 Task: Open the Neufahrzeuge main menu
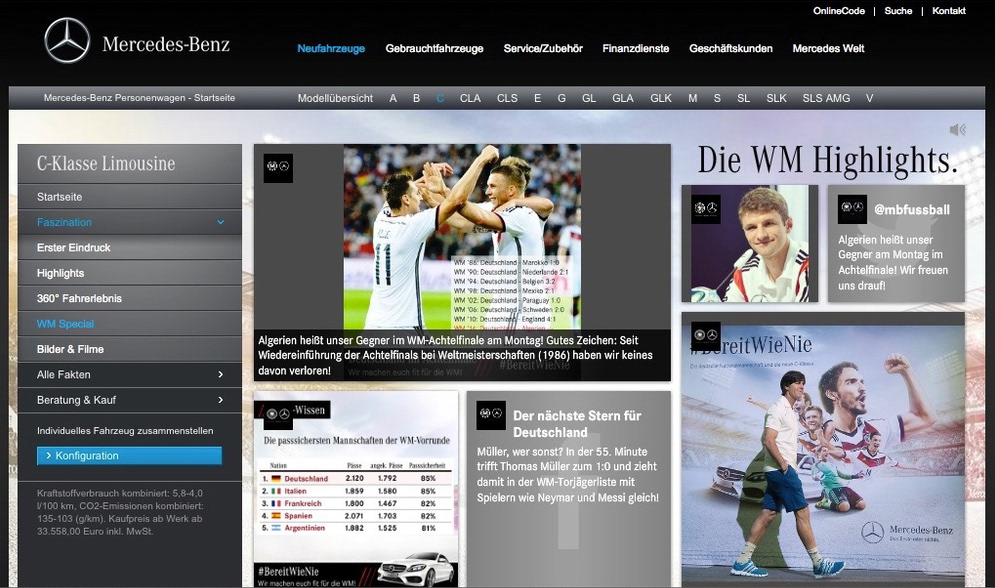[x=331, y=48]
